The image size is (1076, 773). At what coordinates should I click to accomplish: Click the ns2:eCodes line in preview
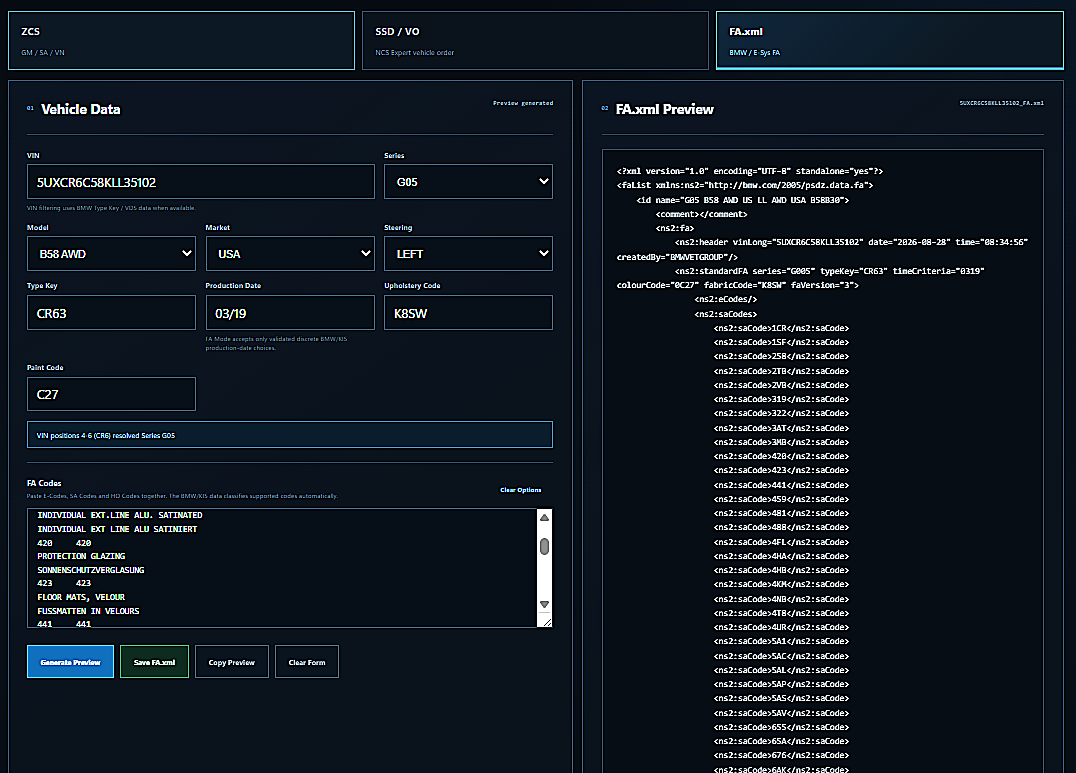(x=725, y=299)
